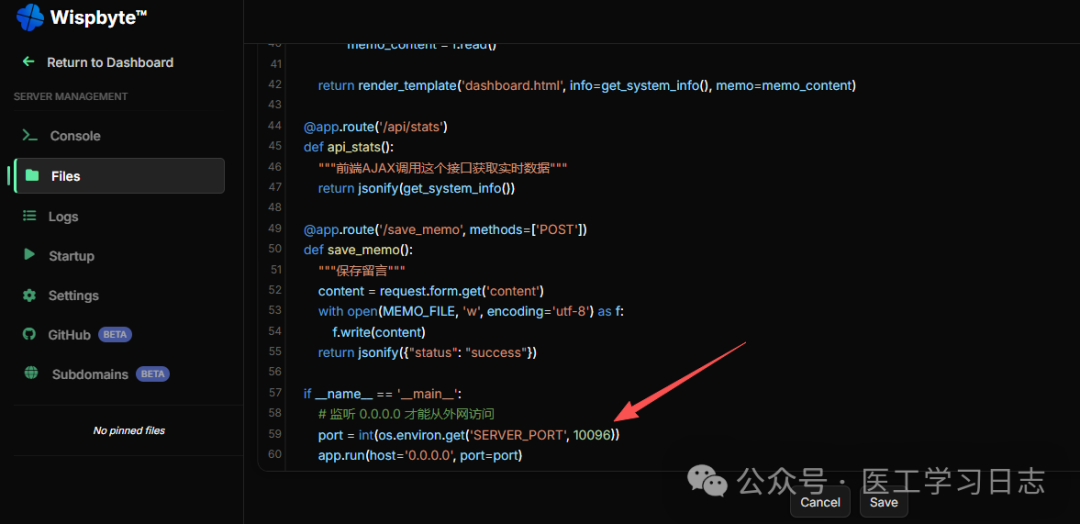Click the with open(MEMO_FILE line

tap(470, 311)
